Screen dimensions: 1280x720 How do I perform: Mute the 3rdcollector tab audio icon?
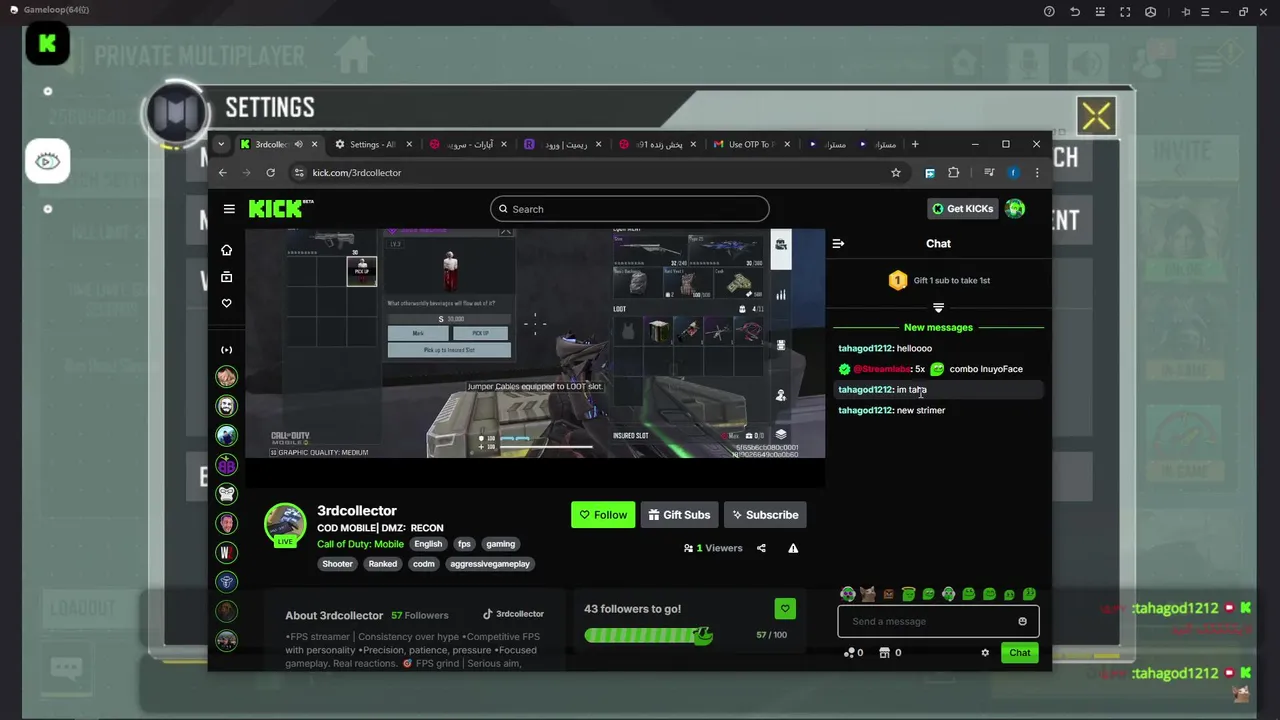click(x=298, y=144)
